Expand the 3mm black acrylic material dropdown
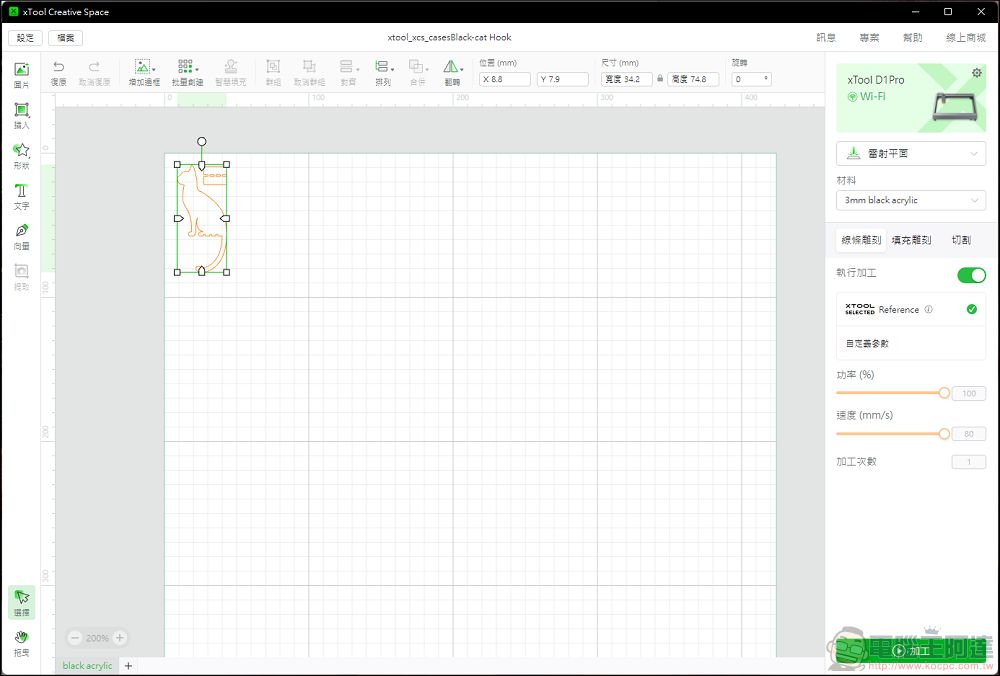Screen dimensions: 1000x676 (910, 200)
